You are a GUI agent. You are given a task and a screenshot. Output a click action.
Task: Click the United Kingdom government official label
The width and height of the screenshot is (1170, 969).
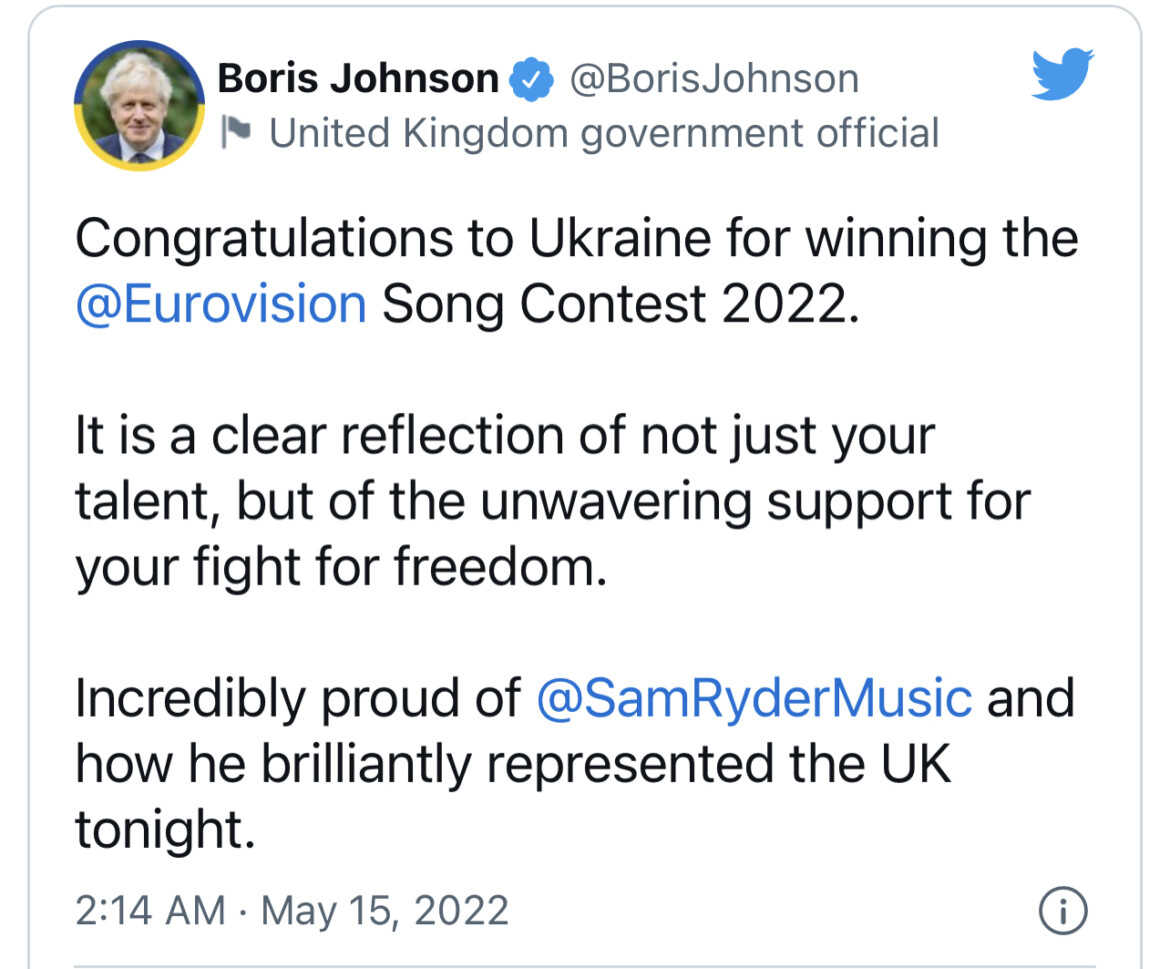click(x=604, y=134)
